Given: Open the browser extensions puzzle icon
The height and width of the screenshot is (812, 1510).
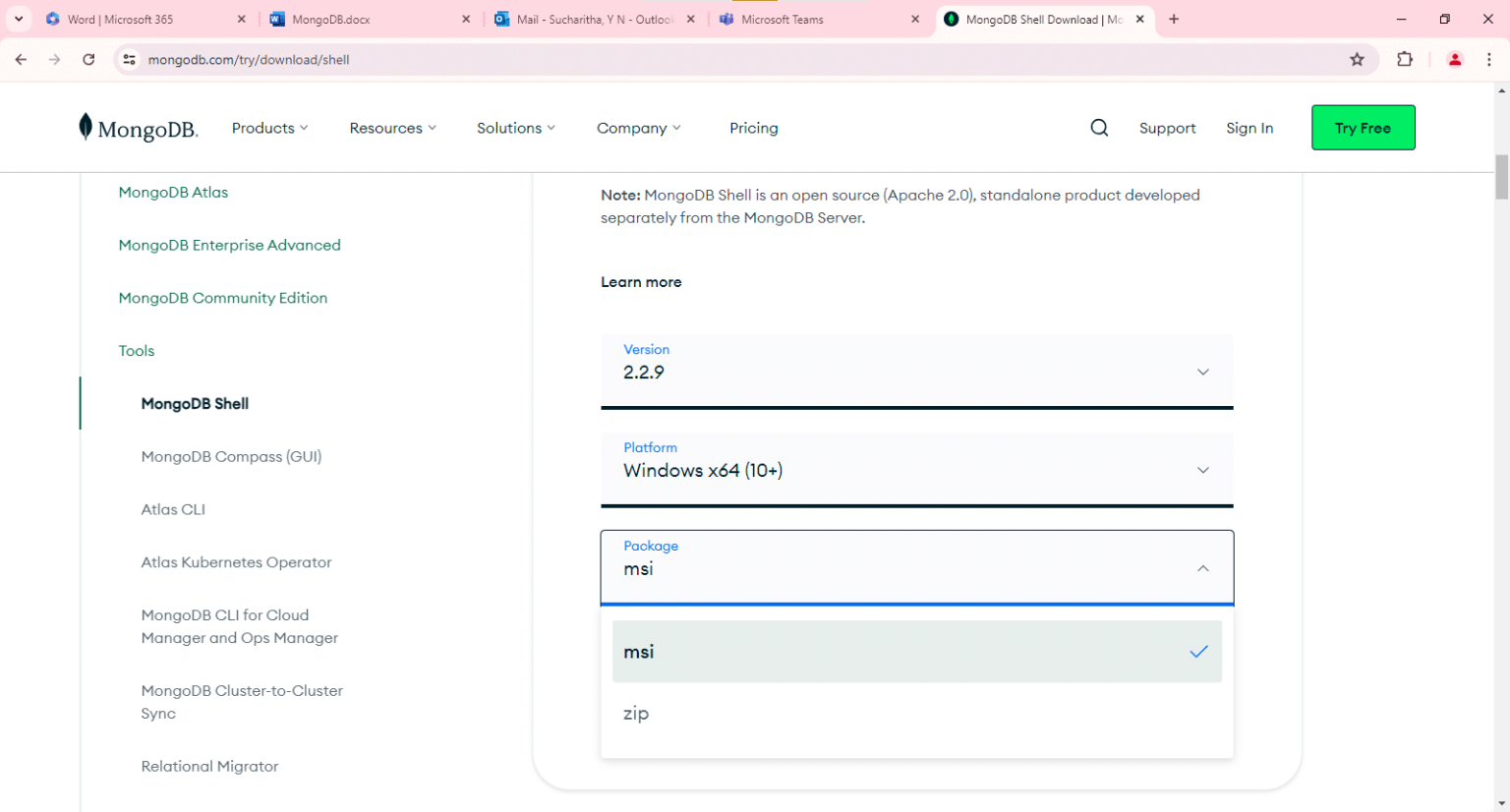Looking at the screenshot, I should [x=1405, y=59].
